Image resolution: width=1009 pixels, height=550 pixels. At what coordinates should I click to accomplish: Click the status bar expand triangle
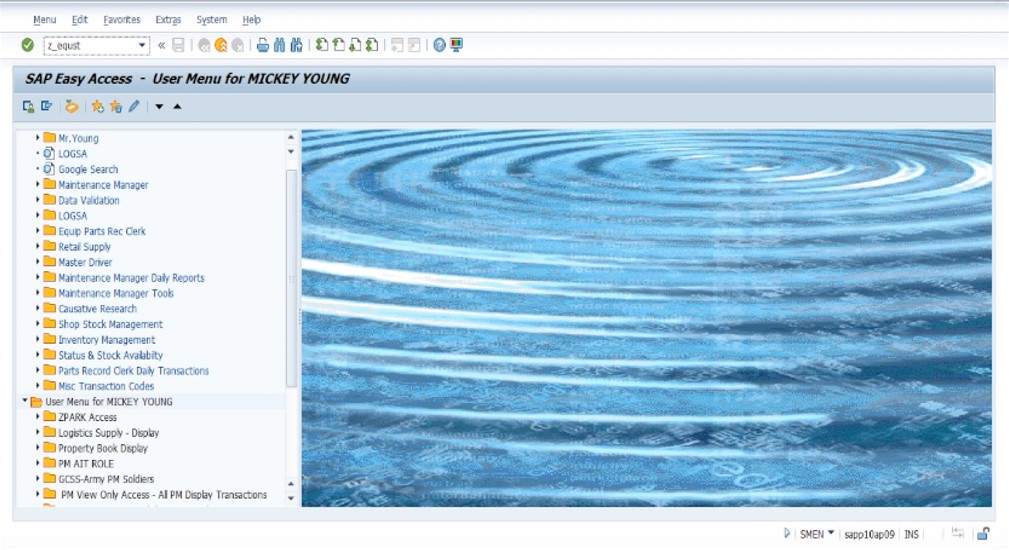point(786,533)
